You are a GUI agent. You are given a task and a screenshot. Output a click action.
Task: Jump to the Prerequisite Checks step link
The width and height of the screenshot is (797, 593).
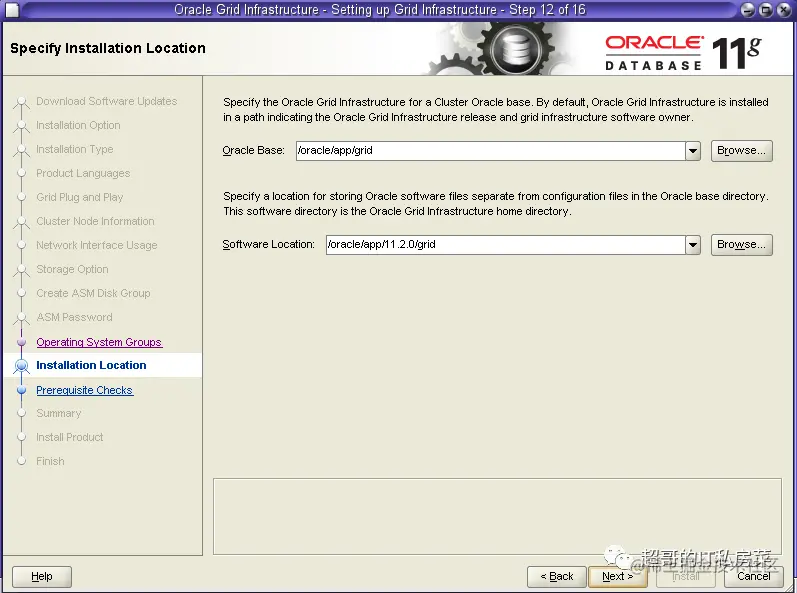85,390
